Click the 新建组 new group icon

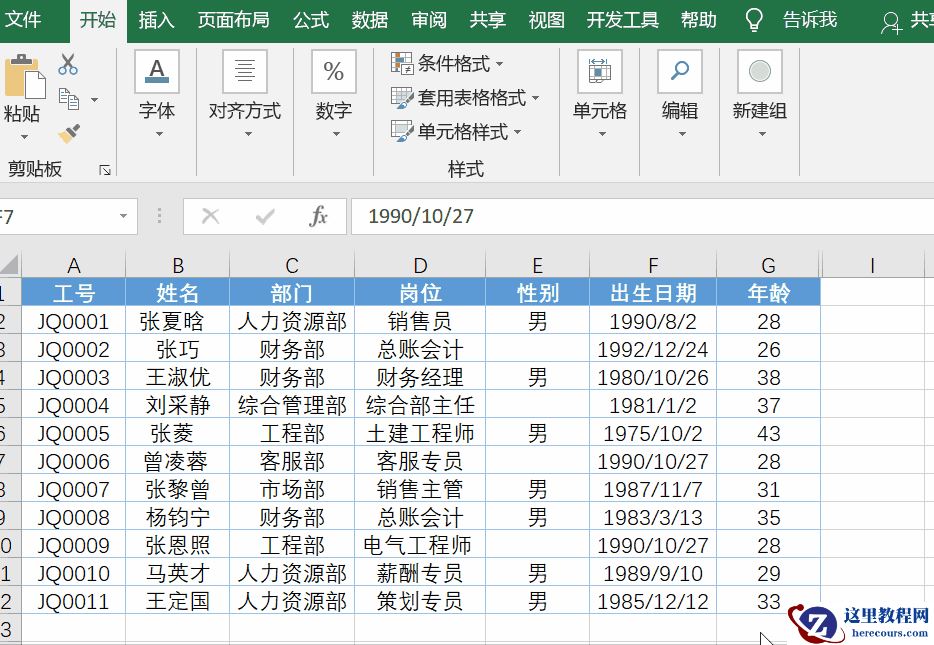click(x=759, y=71)
